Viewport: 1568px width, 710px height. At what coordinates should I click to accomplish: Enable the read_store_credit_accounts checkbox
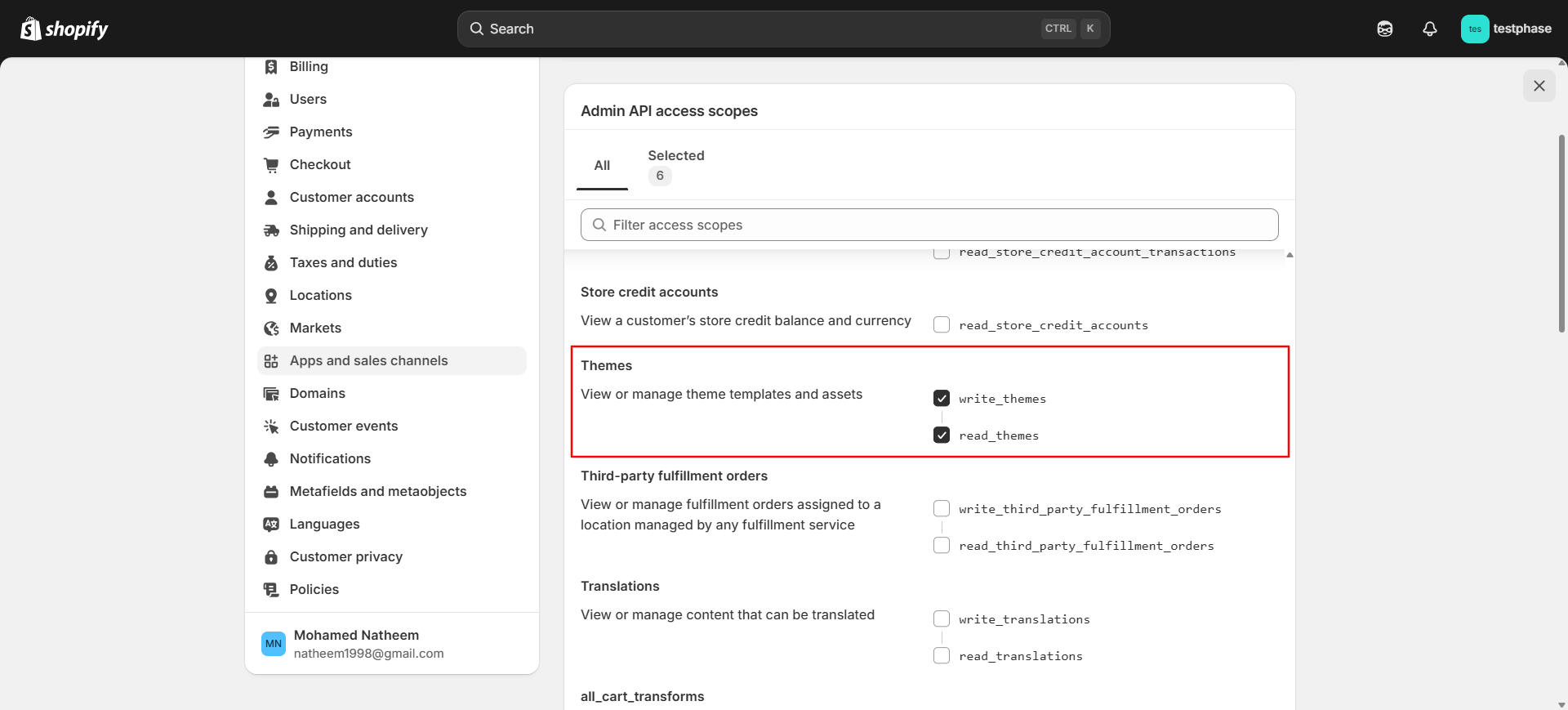click(x=942, y=325)
